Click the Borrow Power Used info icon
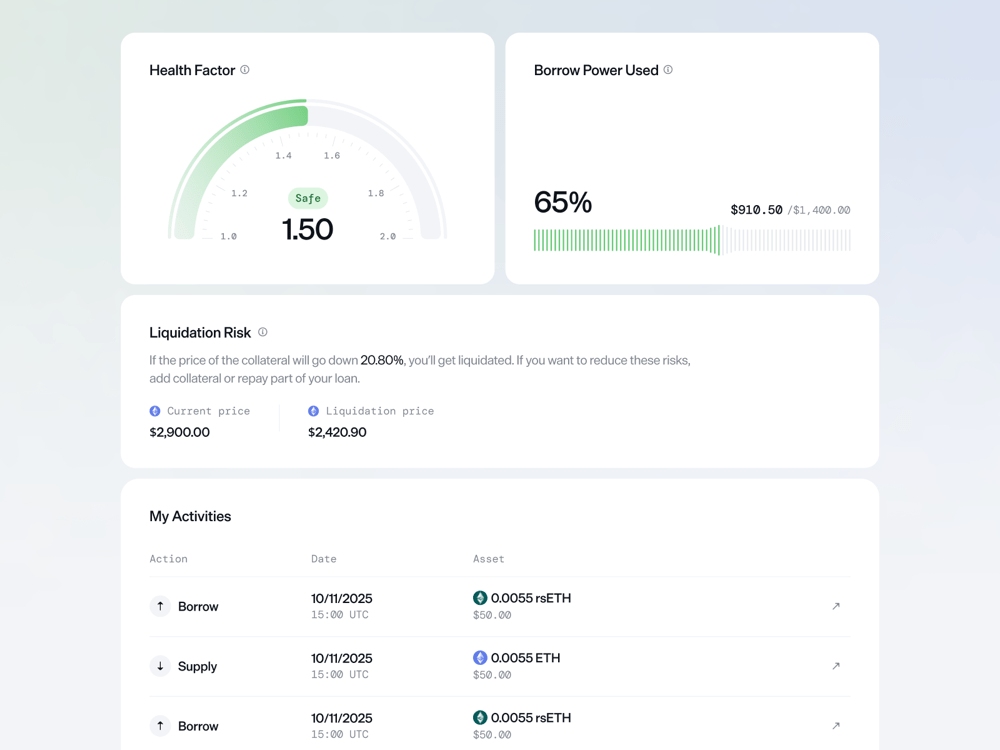The image size is (1000, 750). [668, 70]
